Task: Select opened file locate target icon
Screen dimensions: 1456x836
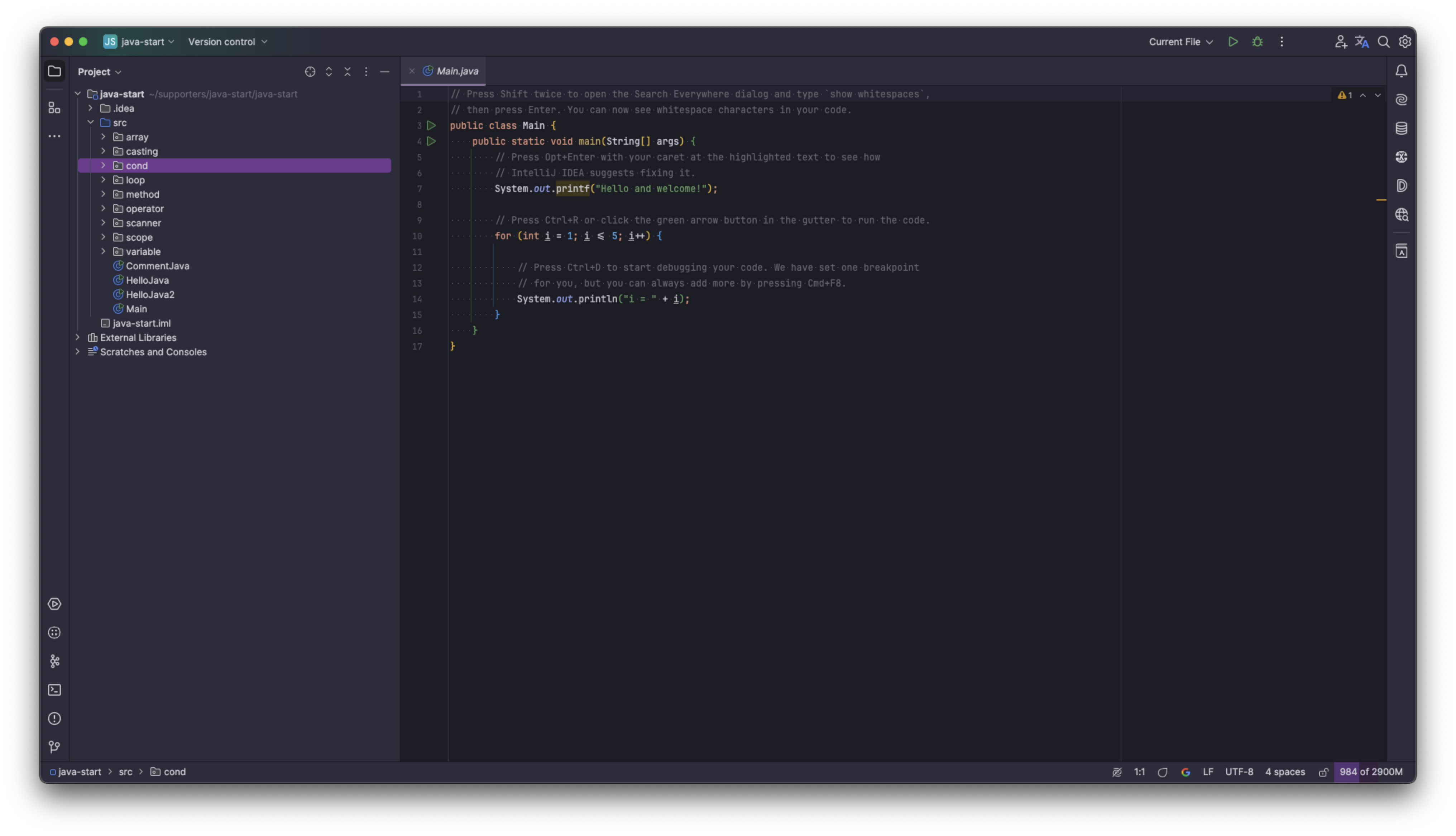Action: point(310,71)
